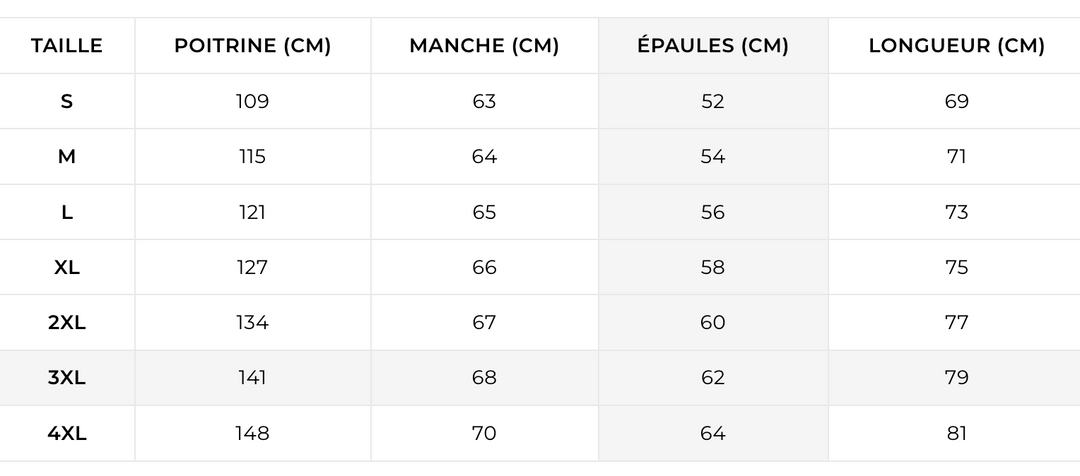Select the 4XL size label
This screenshot has width=1080, height=476.
point(67,434)
